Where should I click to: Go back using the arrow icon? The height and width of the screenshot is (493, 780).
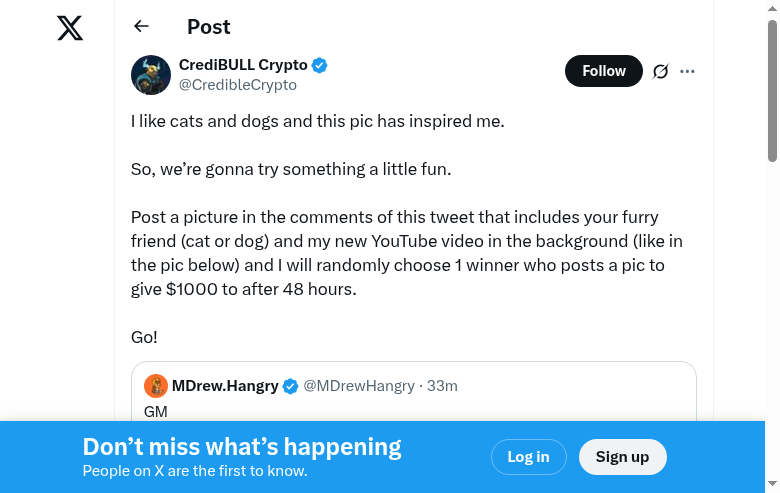tap(141, 27)
